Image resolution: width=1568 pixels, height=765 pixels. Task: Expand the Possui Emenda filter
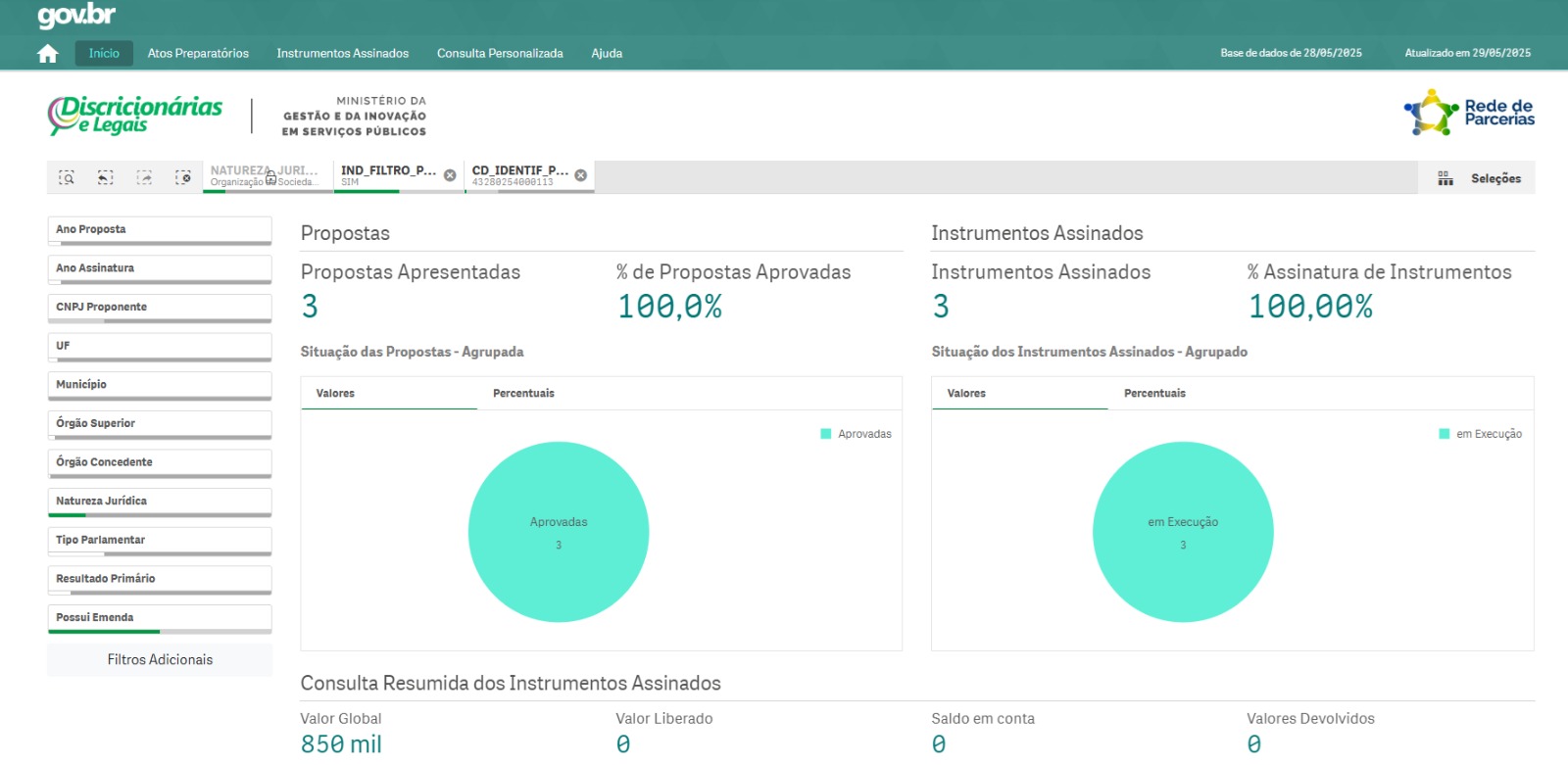pos(160,619)
